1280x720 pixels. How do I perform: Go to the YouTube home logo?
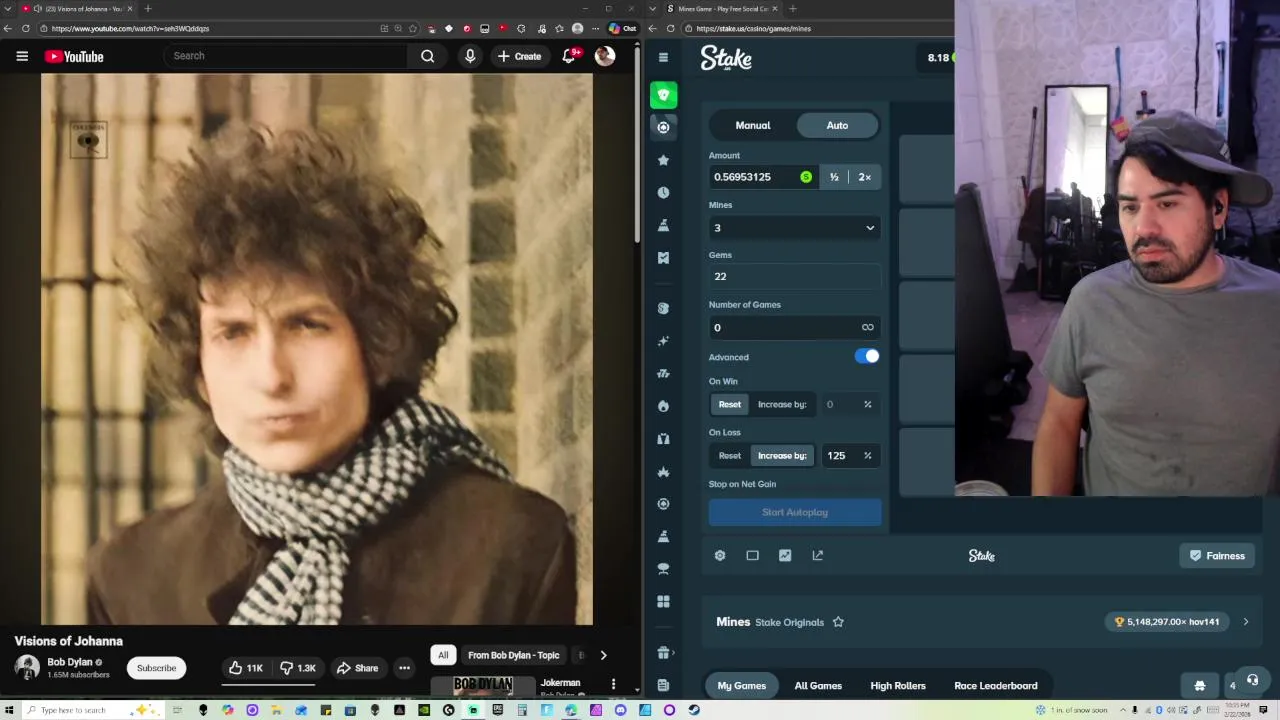pos(74,57)
